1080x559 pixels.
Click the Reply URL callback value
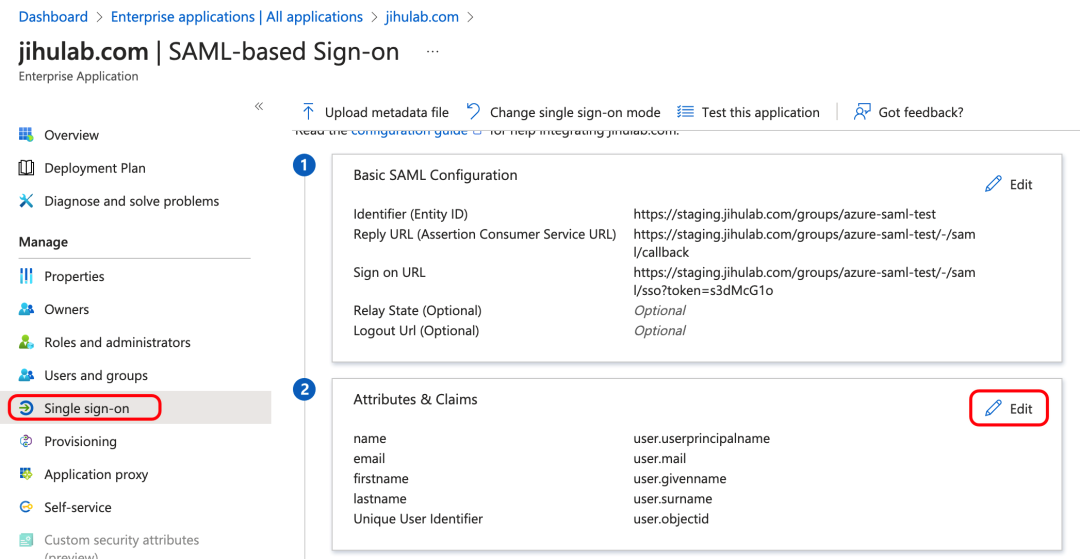(804, 244)
